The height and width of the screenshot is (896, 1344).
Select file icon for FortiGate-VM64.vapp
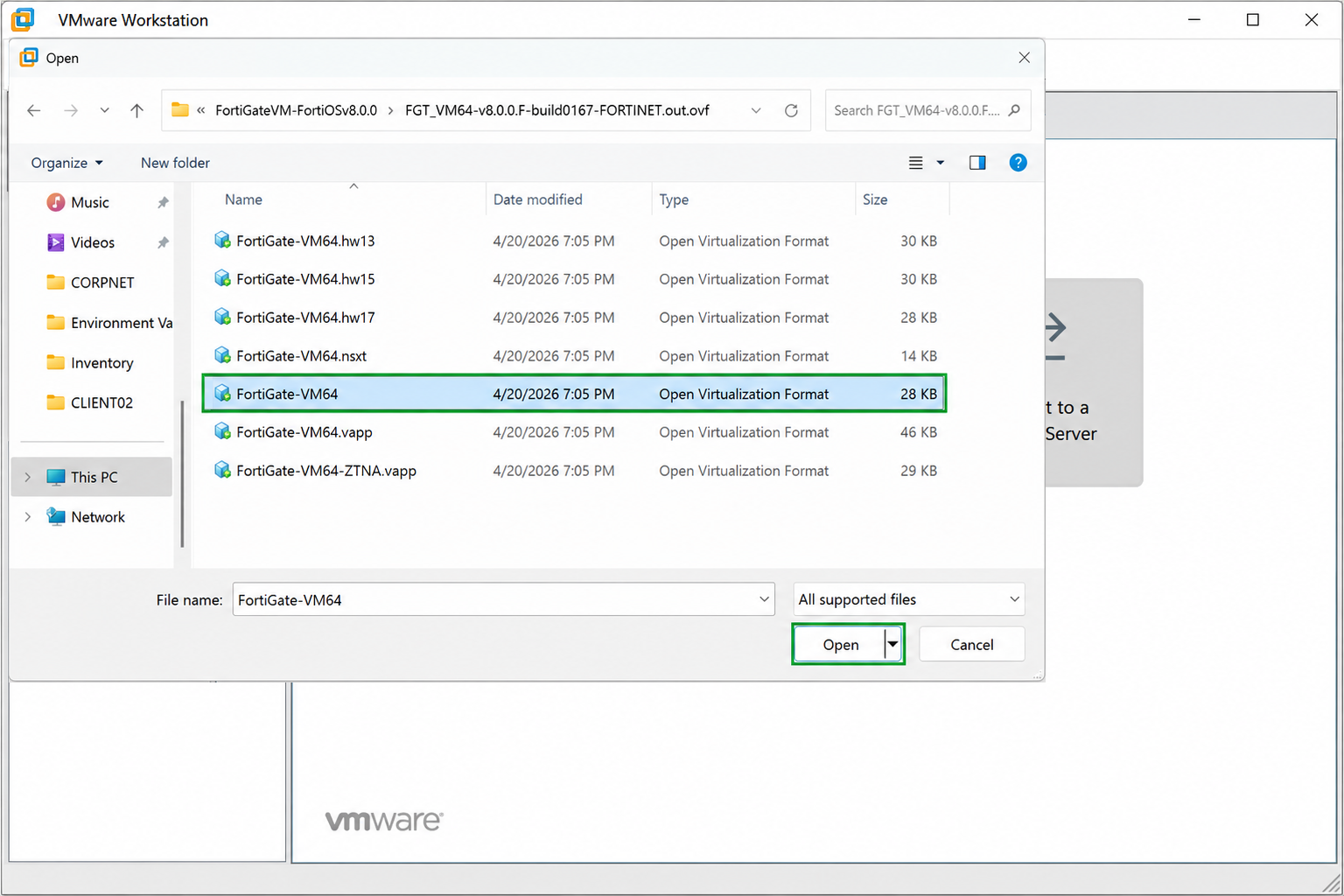pyautogui.click(x=222, y=432)
